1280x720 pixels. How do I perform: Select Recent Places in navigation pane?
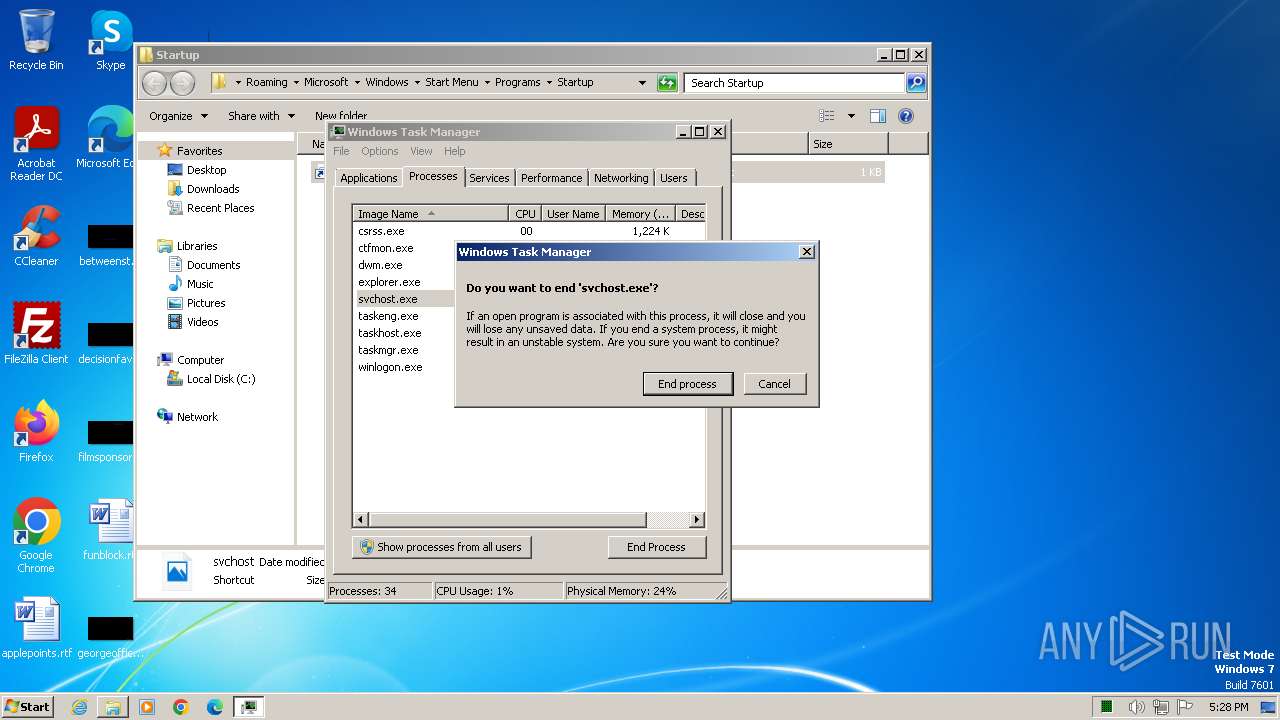220,208
